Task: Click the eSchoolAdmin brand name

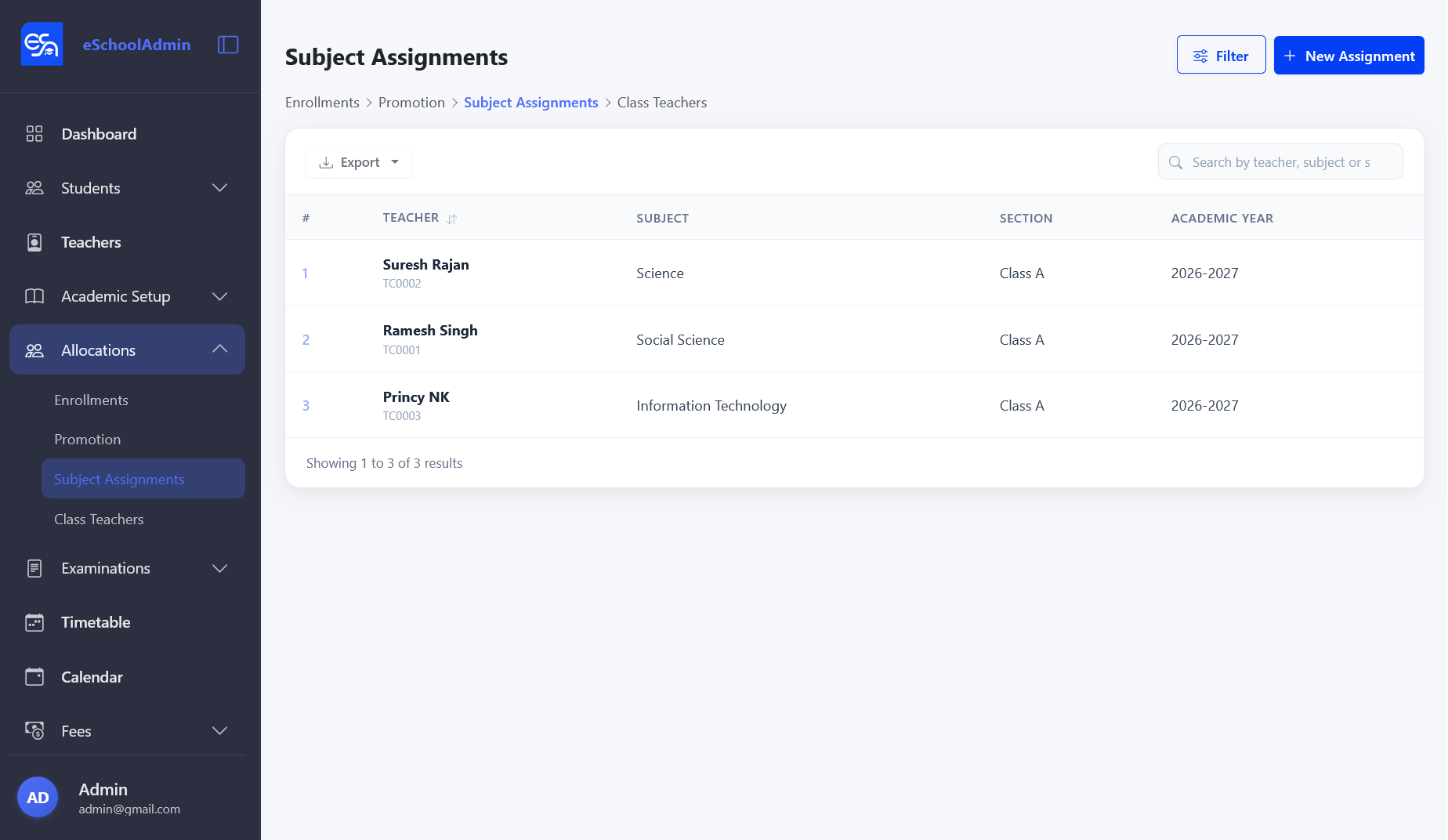Action: (136, 45)
